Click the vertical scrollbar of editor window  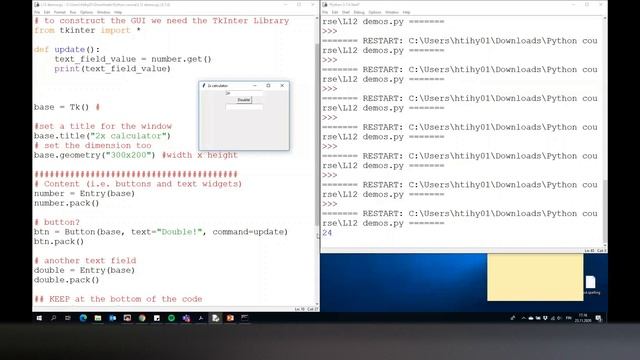[x=317, y=135]
